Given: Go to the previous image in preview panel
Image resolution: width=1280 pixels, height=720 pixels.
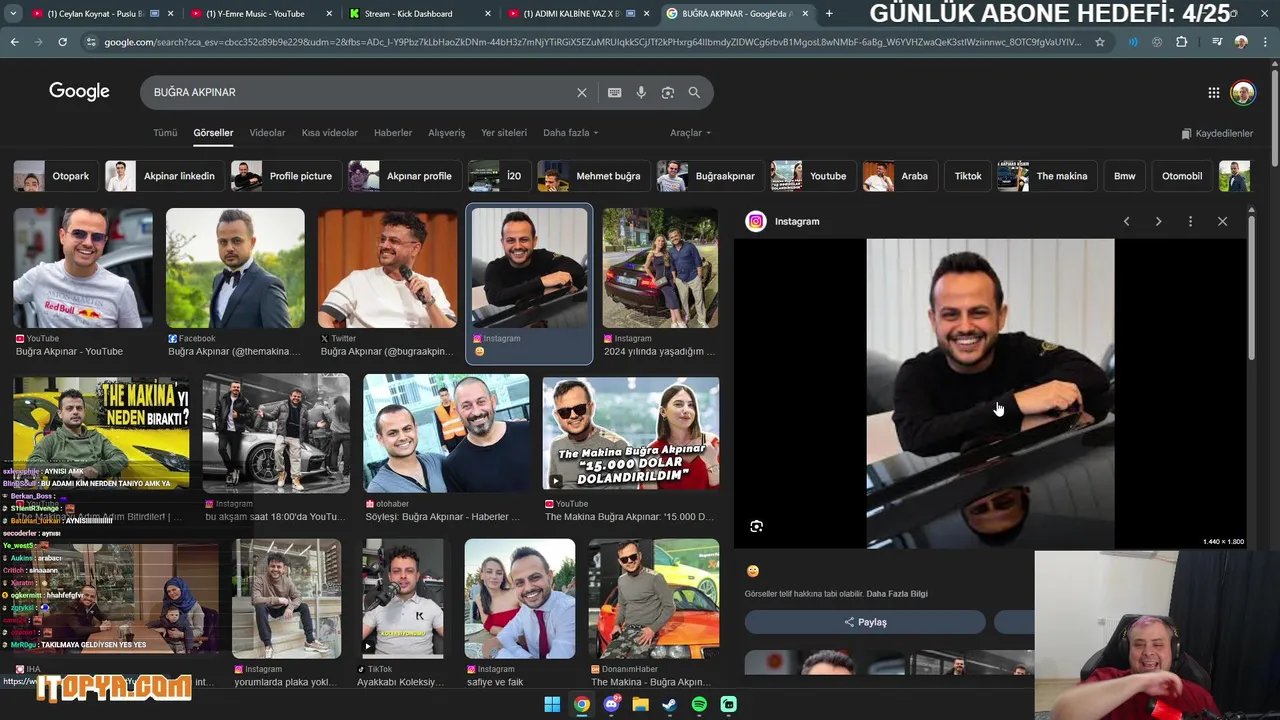Looking at the screenshot, I should [x=1126, y=221].
